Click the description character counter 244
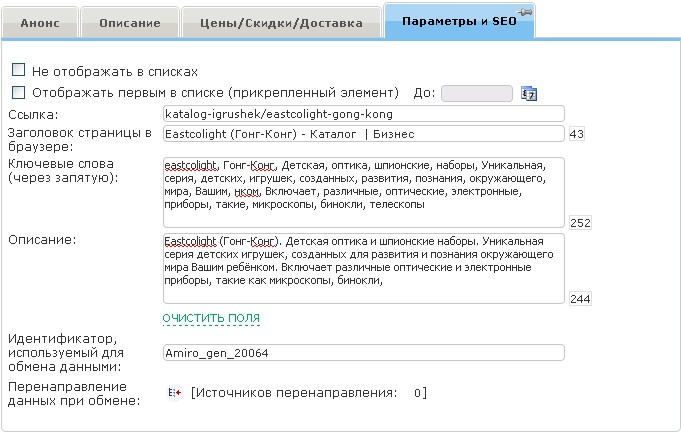 (x=579, y=299)
